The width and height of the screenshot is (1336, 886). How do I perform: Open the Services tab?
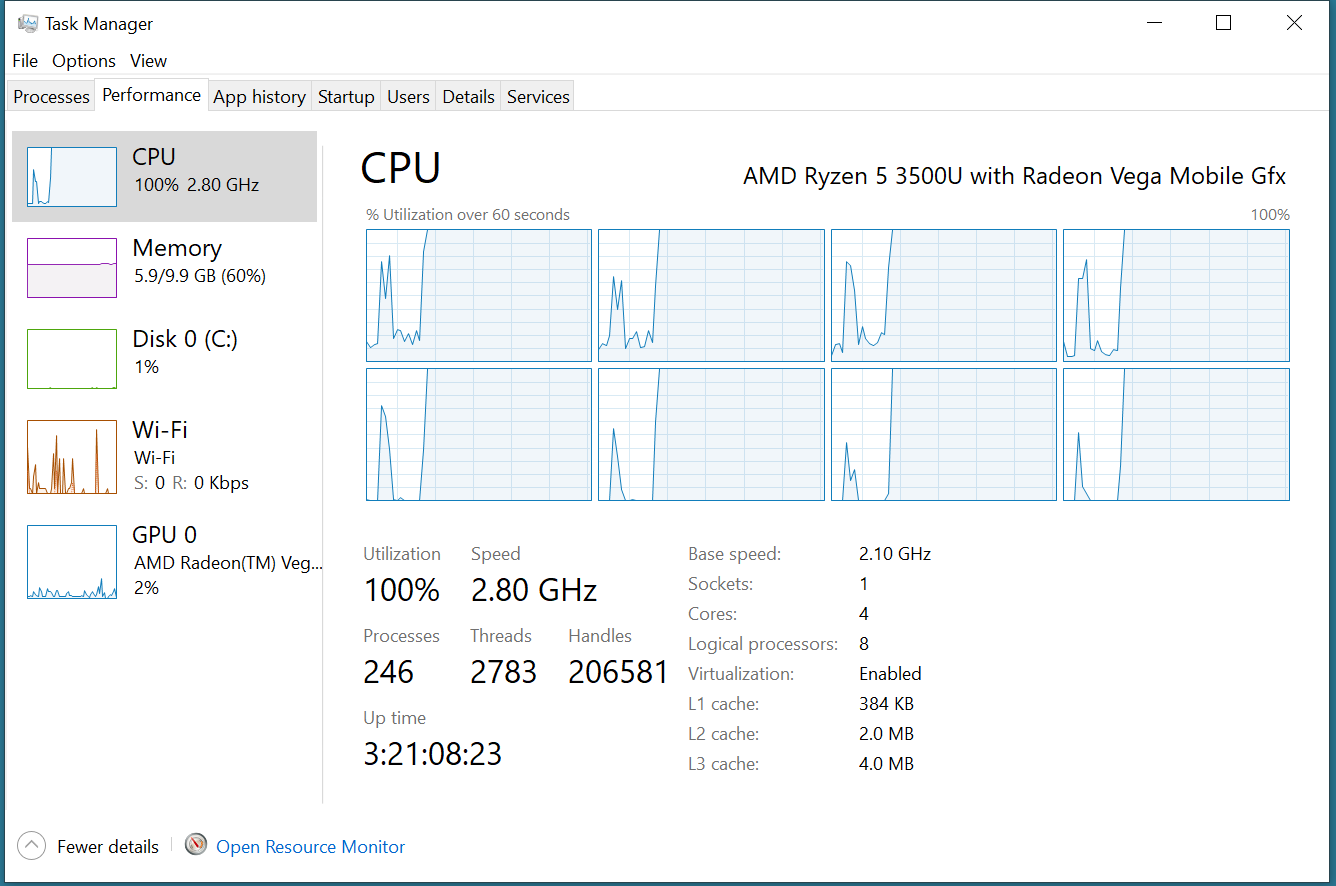(x=538, y=97)
